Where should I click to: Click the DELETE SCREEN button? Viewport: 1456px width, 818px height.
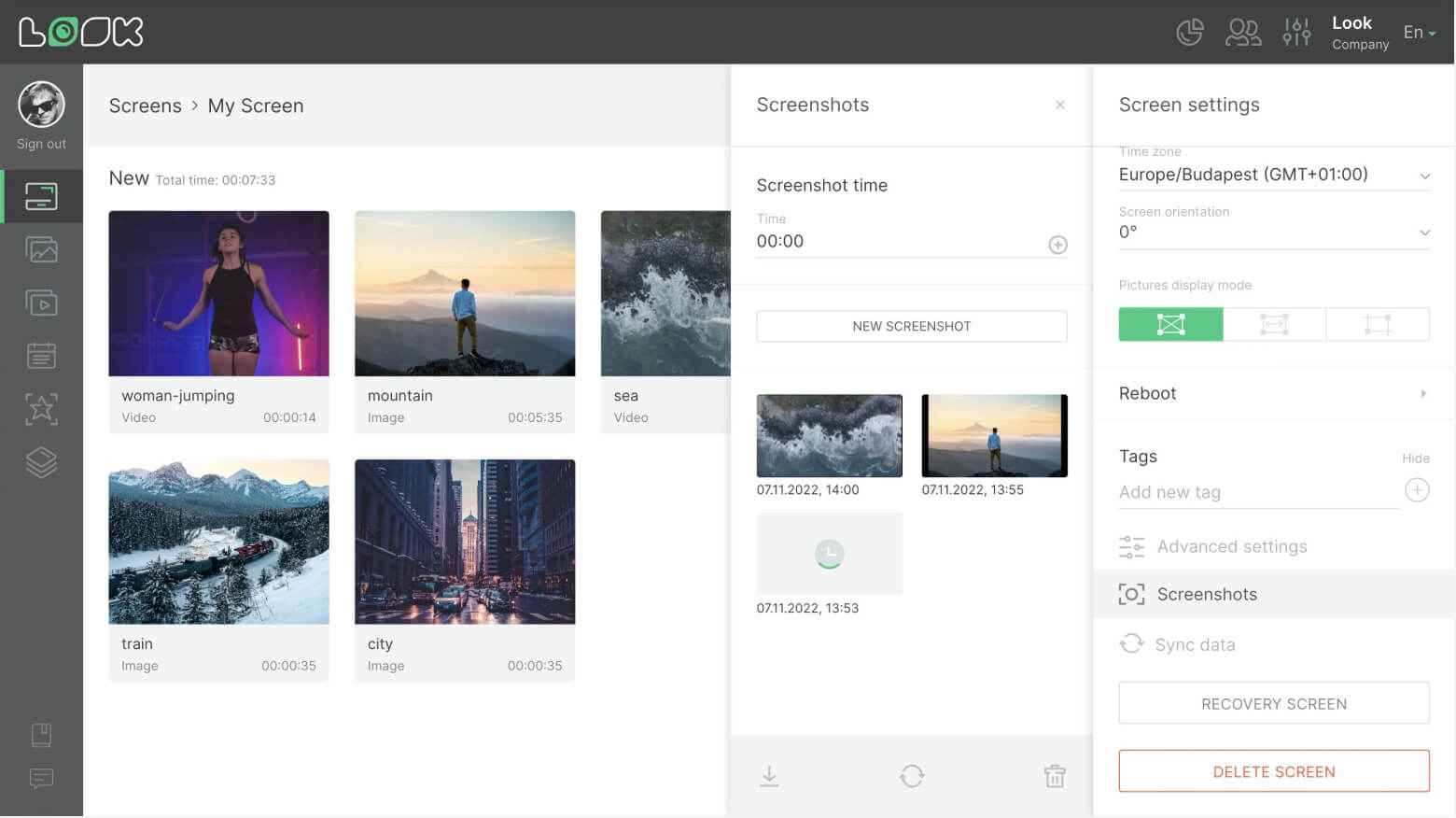click(1273, 770)
